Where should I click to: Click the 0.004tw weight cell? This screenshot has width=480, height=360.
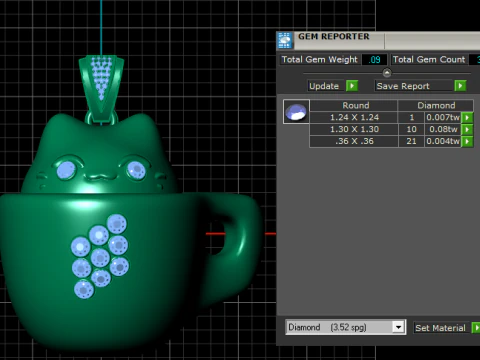[443, 141]
